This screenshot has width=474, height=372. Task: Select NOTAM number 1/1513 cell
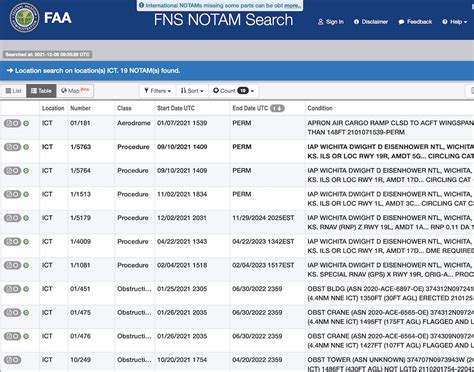(80, 194)
